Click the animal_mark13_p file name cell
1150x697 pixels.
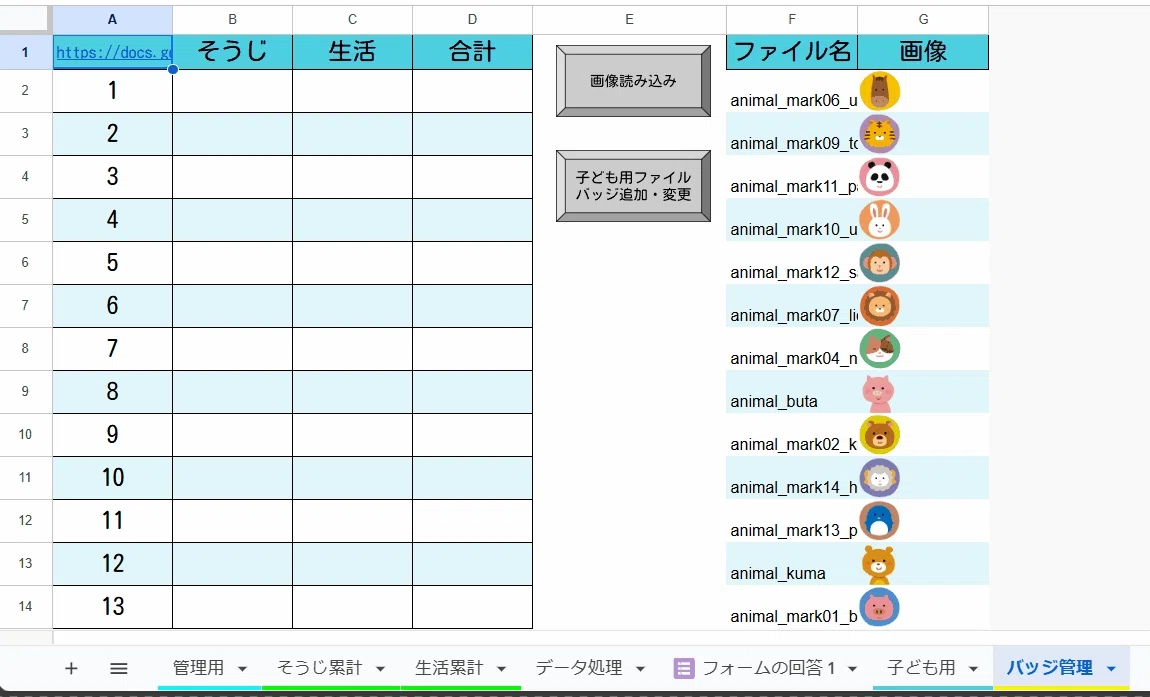click(792, 521)
